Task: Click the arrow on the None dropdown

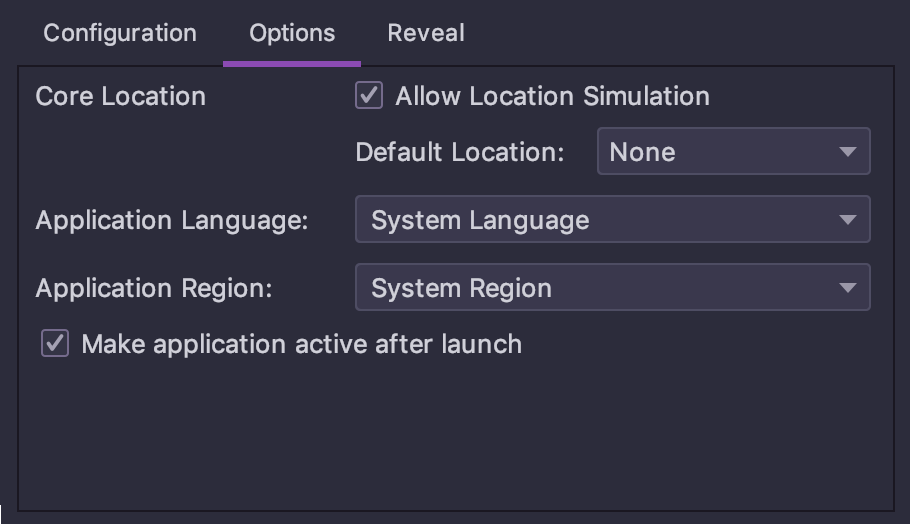Action: click(848, 152)
